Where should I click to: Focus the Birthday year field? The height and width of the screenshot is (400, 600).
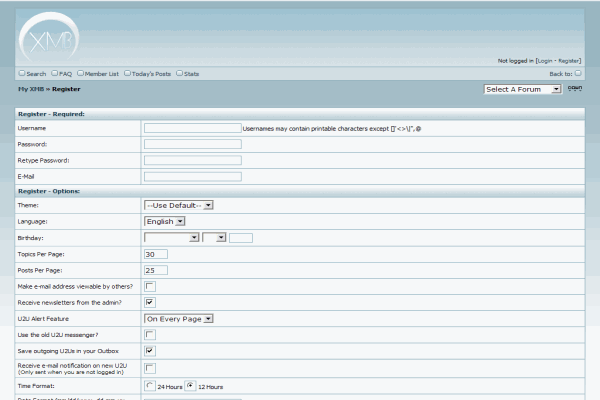point(241,238)
